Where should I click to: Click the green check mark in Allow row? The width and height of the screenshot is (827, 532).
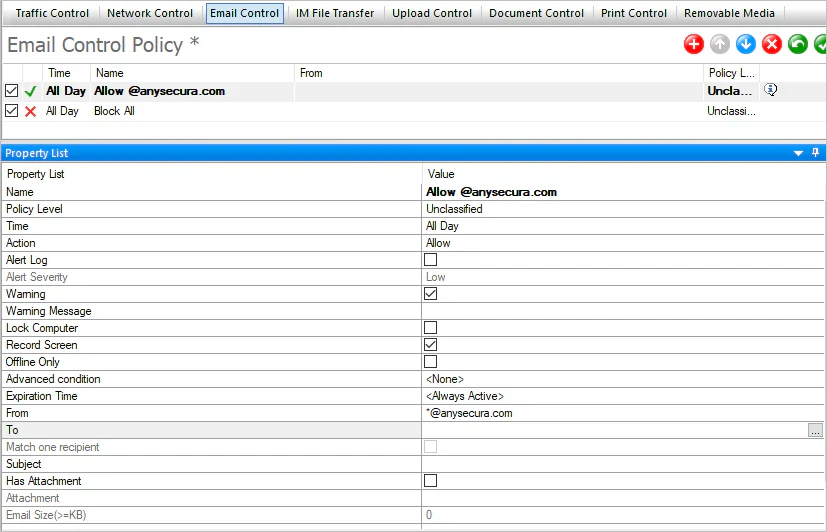pyautogui.click(x=31, y=91)
